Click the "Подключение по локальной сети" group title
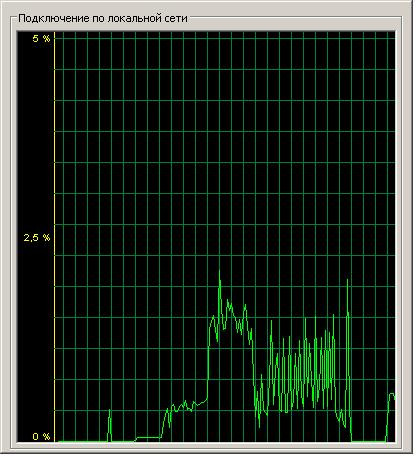Viewport: 416px width, 456px height. [103, 18]
